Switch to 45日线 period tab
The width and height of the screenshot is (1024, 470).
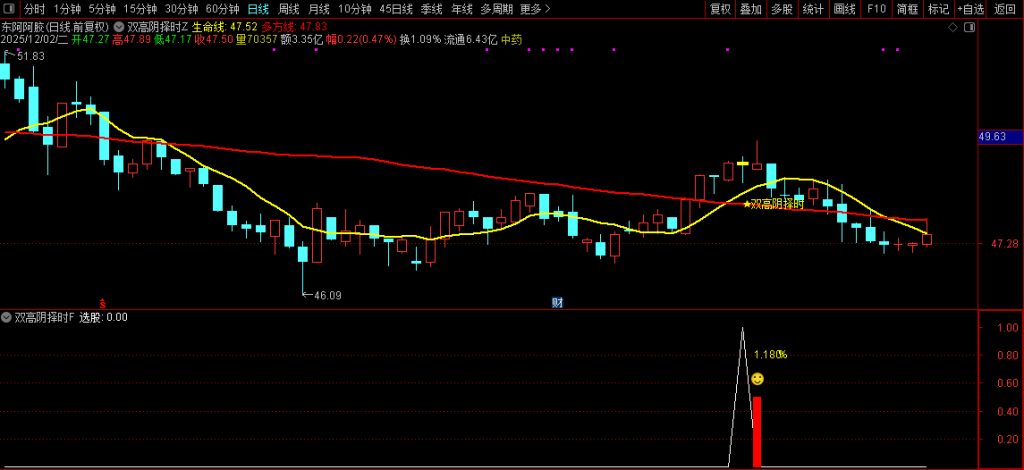pos(396,9)
